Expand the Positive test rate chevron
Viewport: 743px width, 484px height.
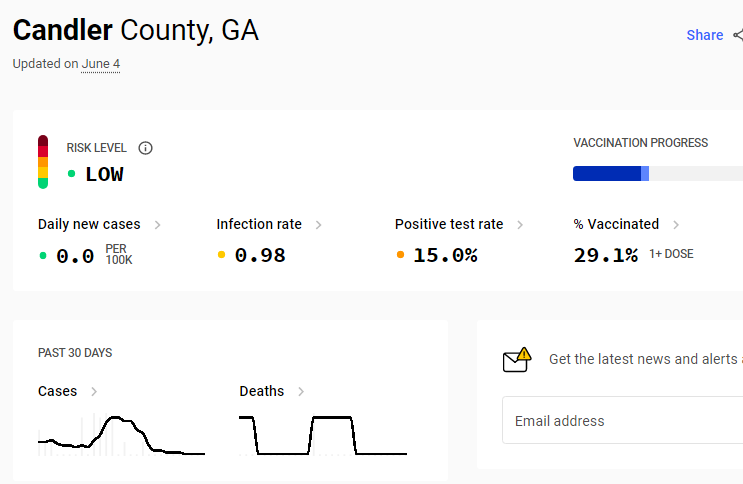click(x=520, y=225)
